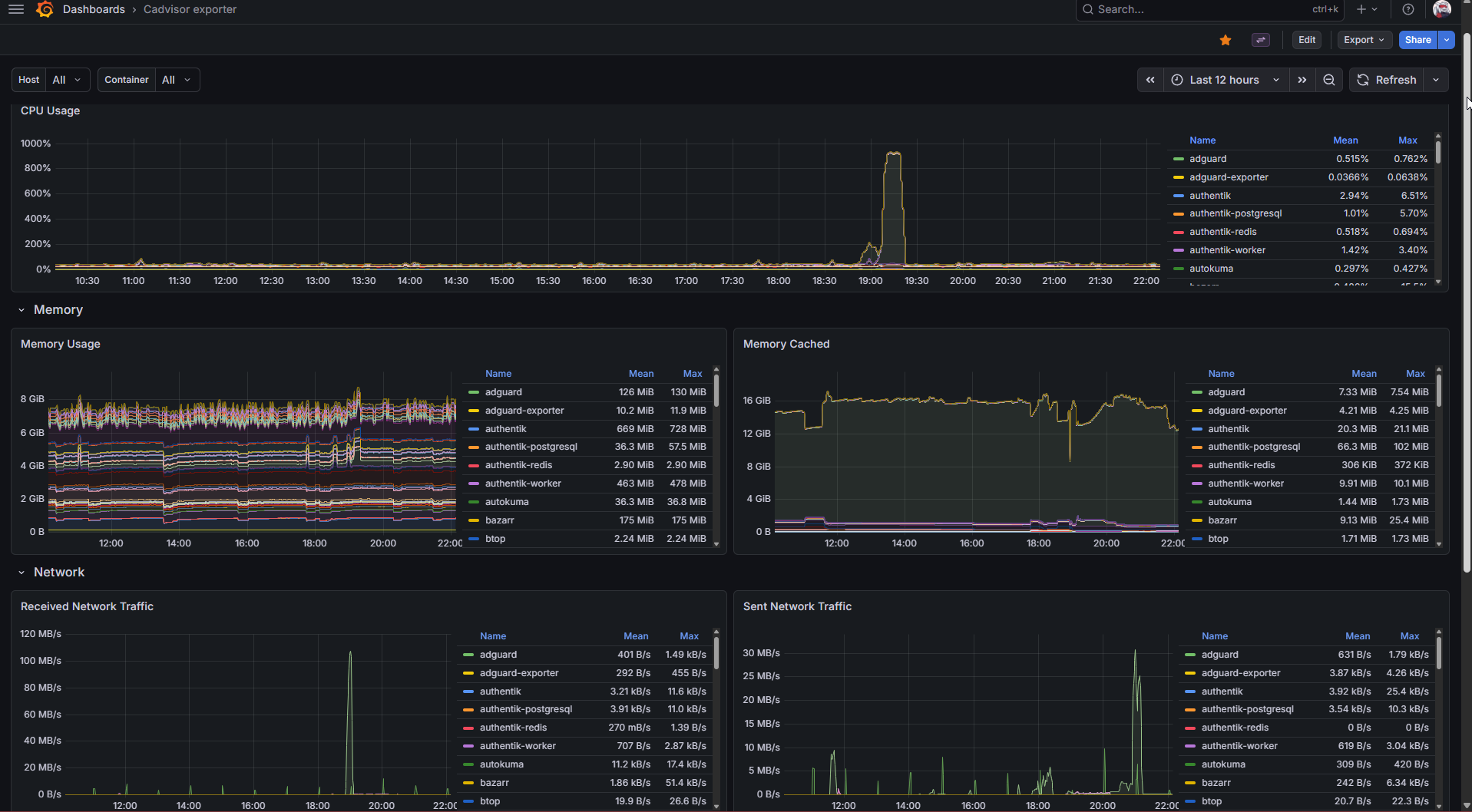Open the Last 12 hours time picker

tap(1226, 80)
